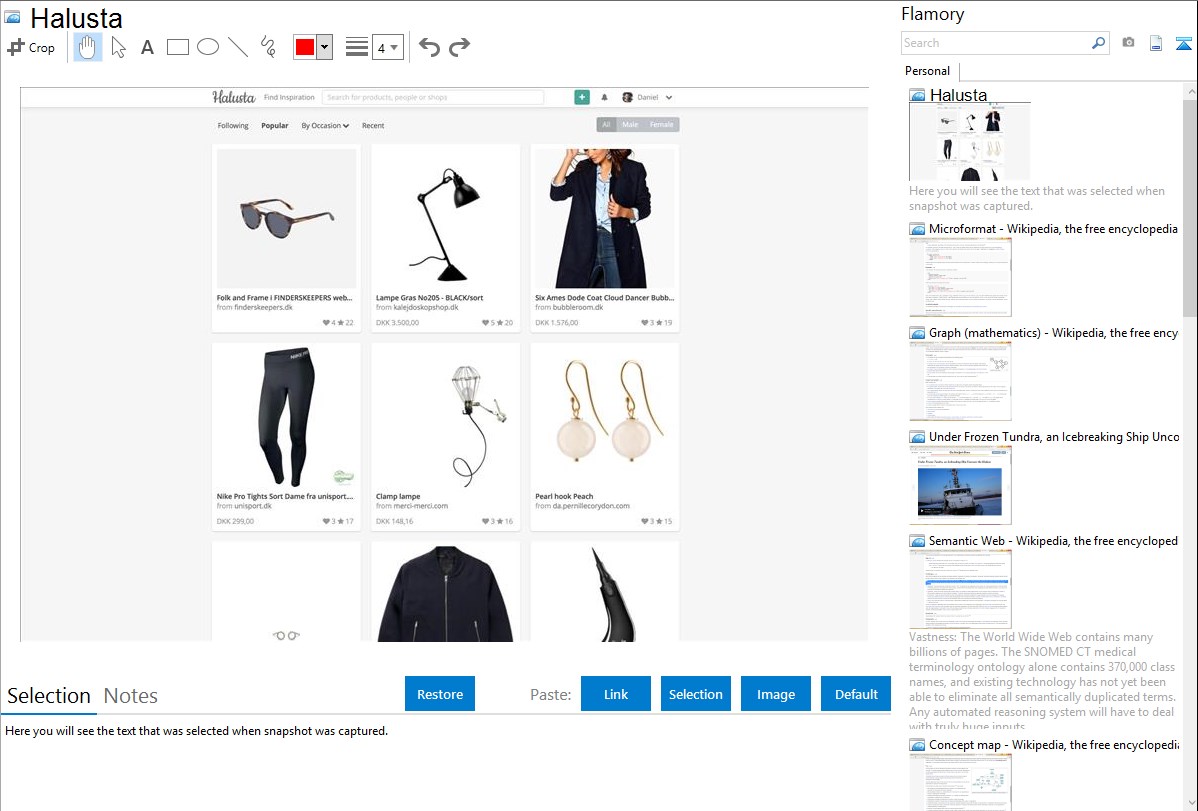
Task: Select the 'Under Frozen Tundra' snapshot title
Action: click(1054, 436)
